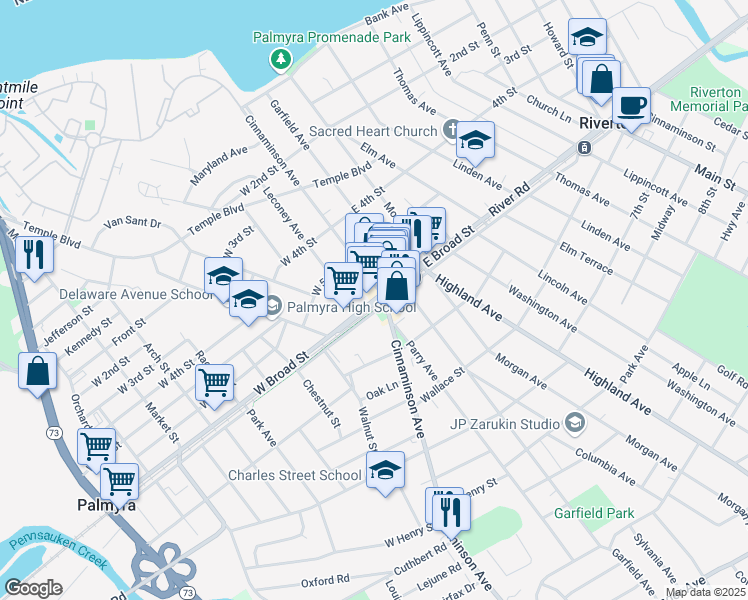Select the restaurant marker near Henry St
Screen dimensions: 748x600
(451, 516)
